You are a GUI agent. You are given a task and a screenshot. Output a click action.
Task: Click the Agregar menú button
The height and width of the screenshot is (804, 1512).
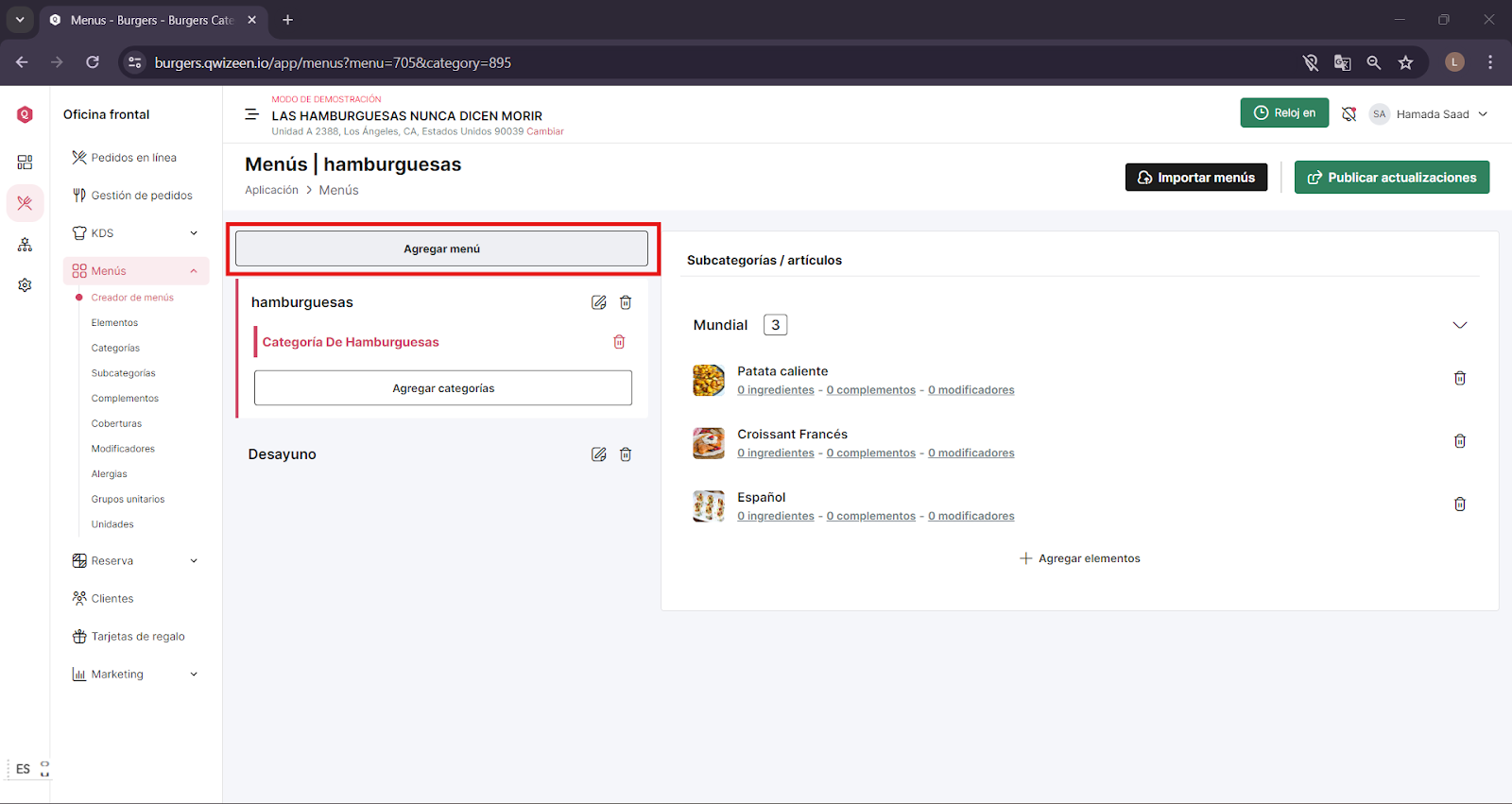(x=441, y=248)
